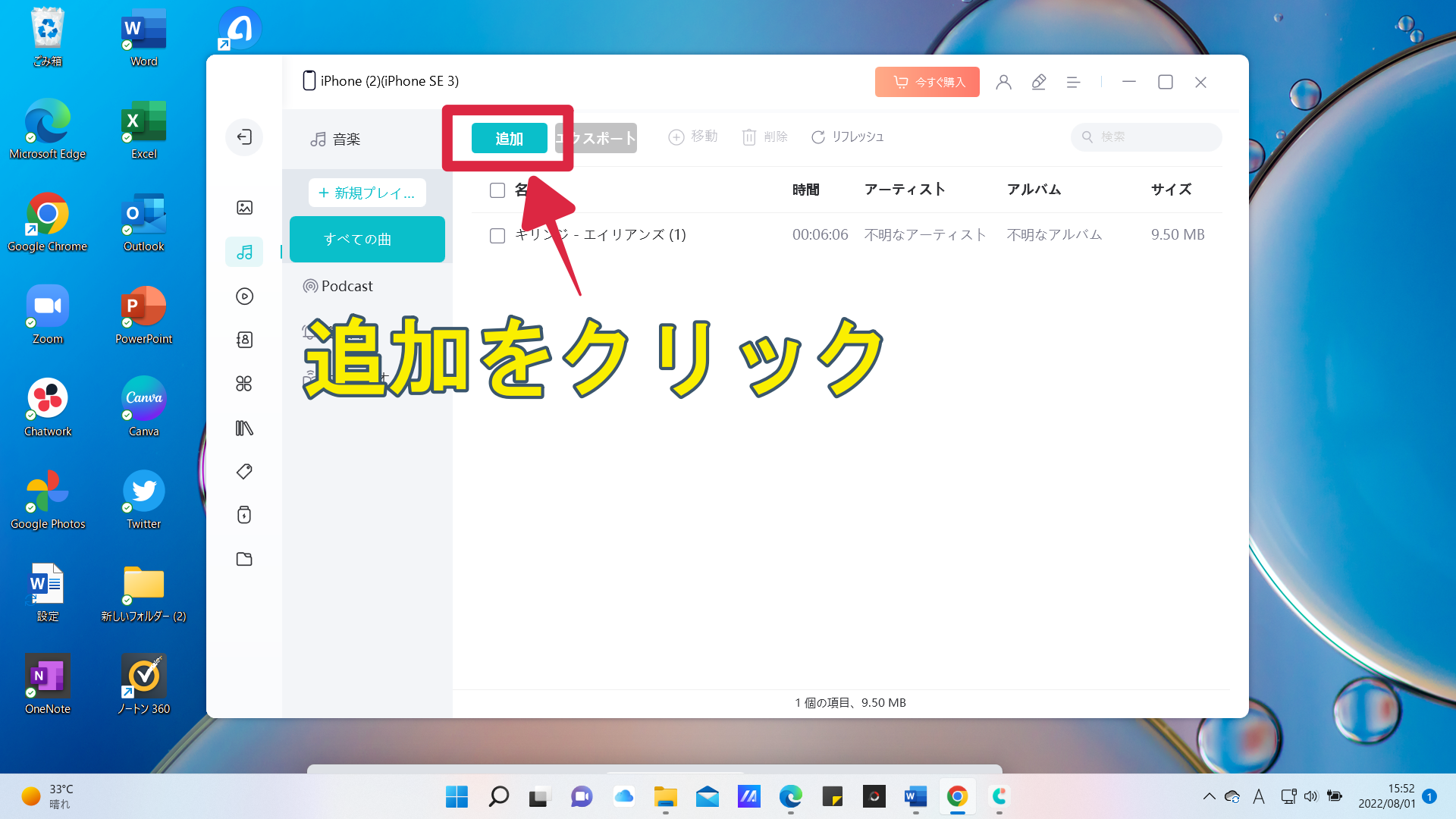Select the Music note sidebar icon
1456x819 pixels.
pos(244,252)
